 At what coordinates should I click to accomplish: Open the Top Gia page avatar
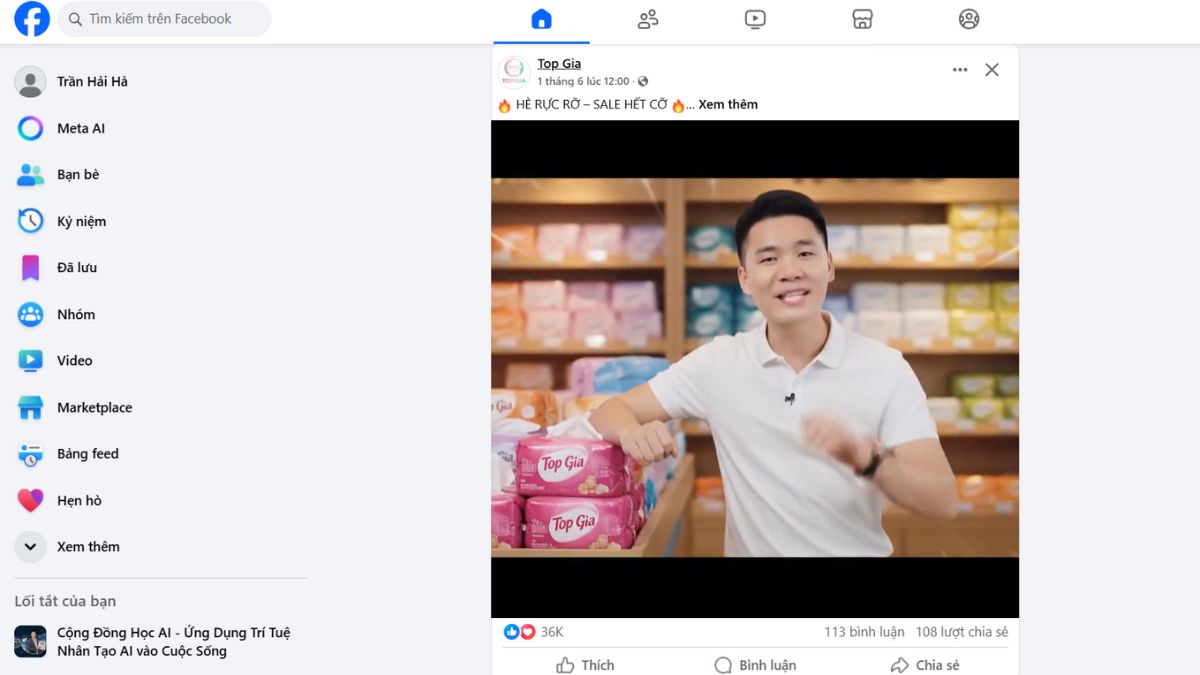[x=514, y=72]
